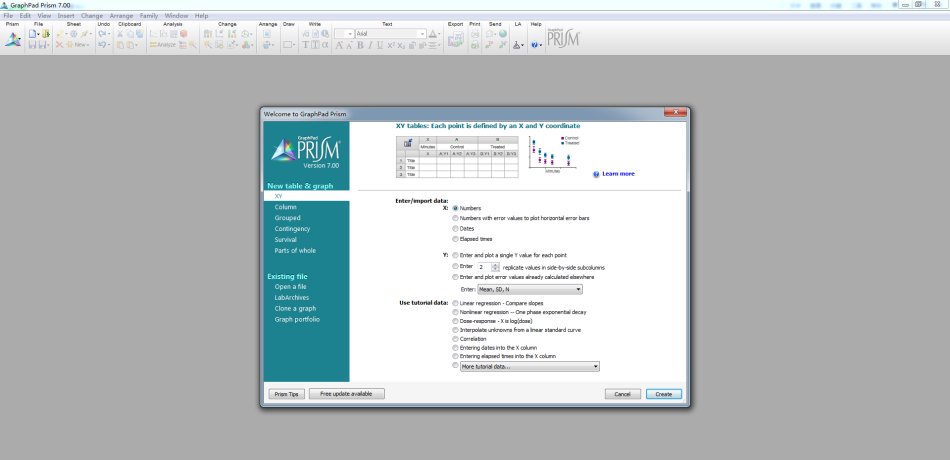Click Graph portfolio in sidebar

[297, 319]
